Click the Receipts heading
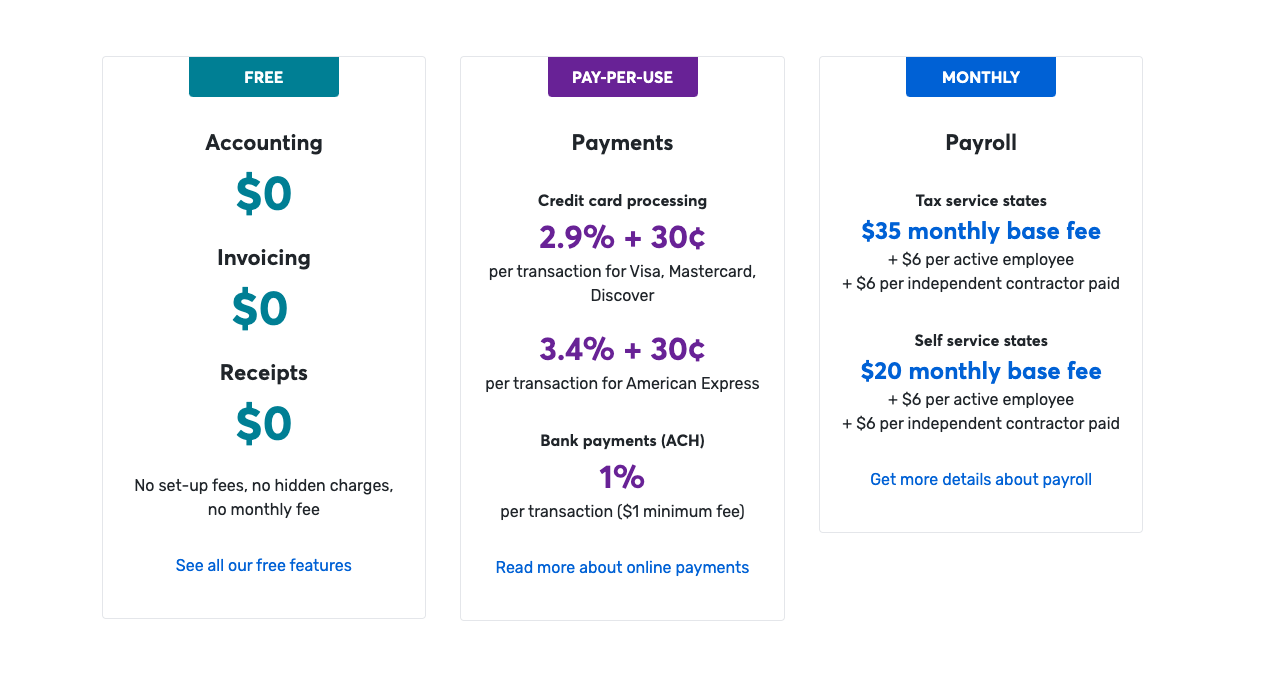 (264, 373)
